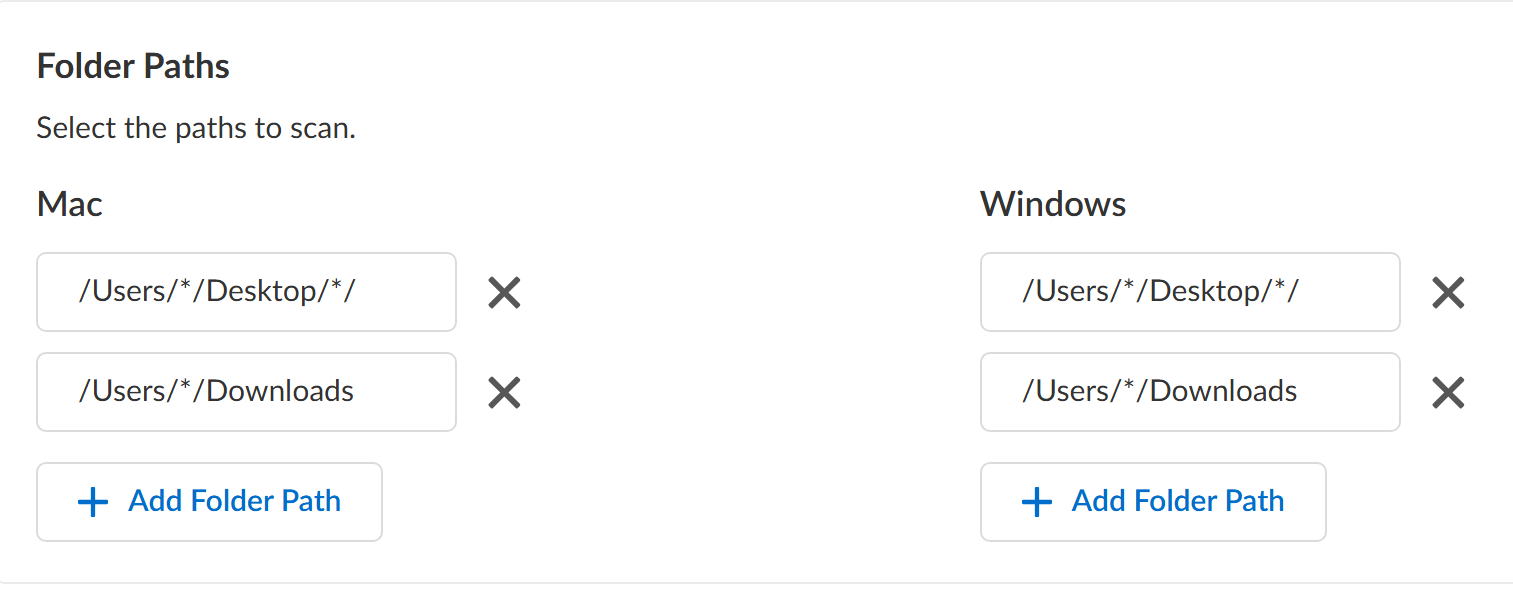This screenshot has width=1513, height=593.
Task: Delete the Windows Downloads folder path
Action: (x=1448, y=392)
